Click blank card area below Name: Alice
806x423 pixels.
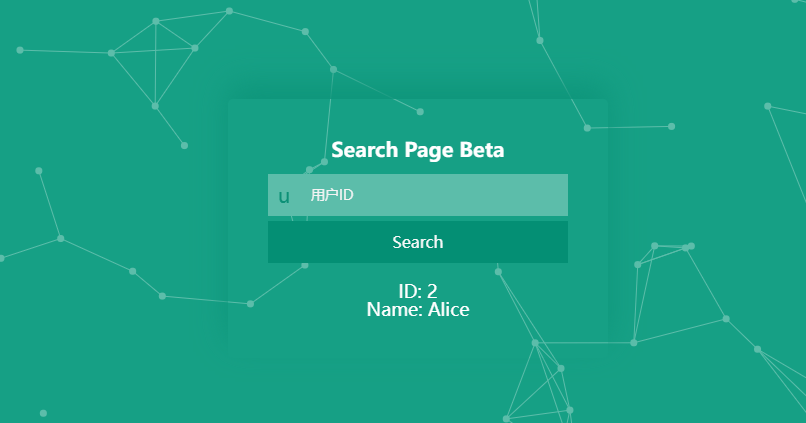[x=417, y=337]
